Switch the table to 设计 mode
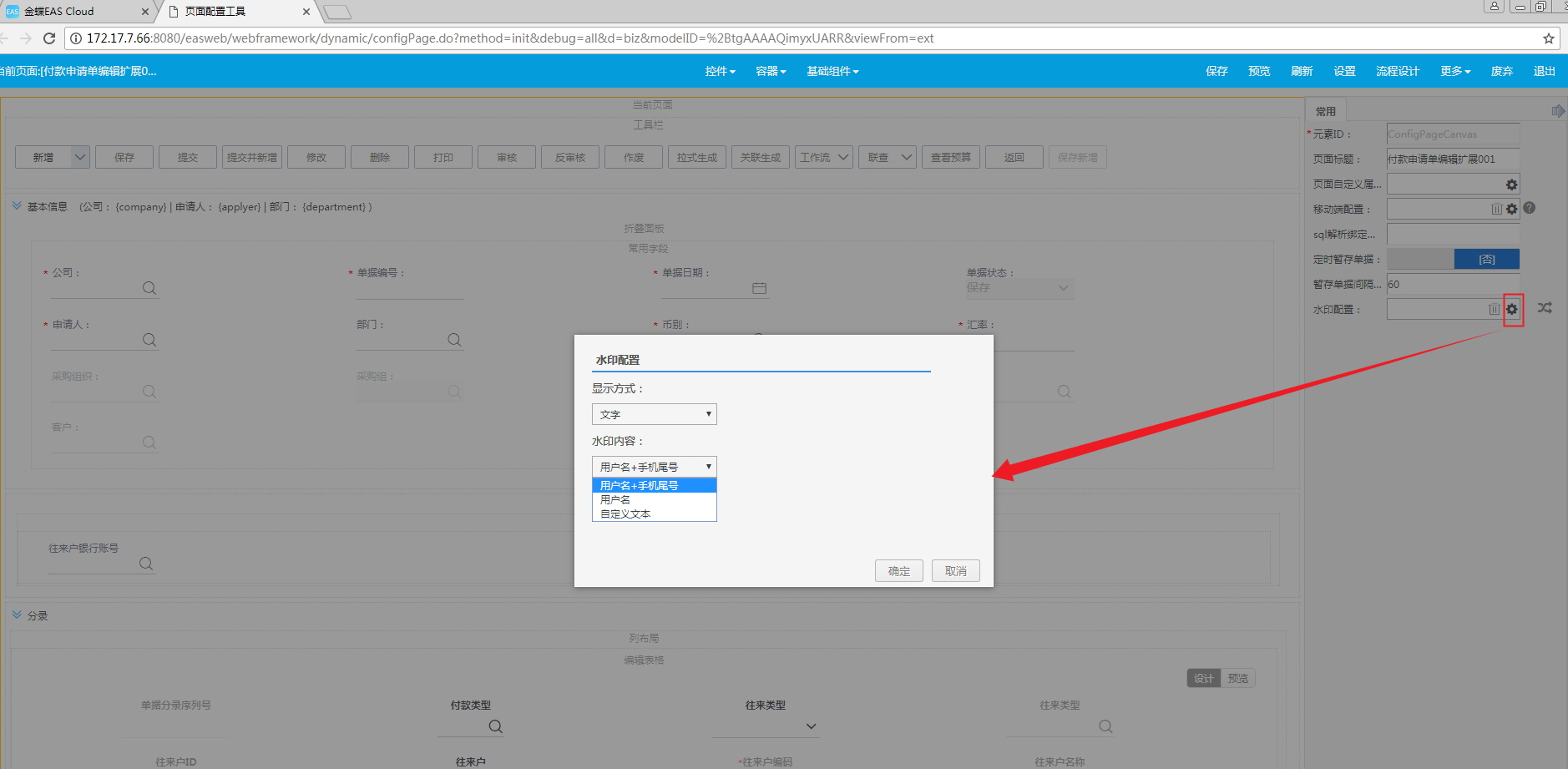The image size is (1568, 769). click(x=1203, y=679)
